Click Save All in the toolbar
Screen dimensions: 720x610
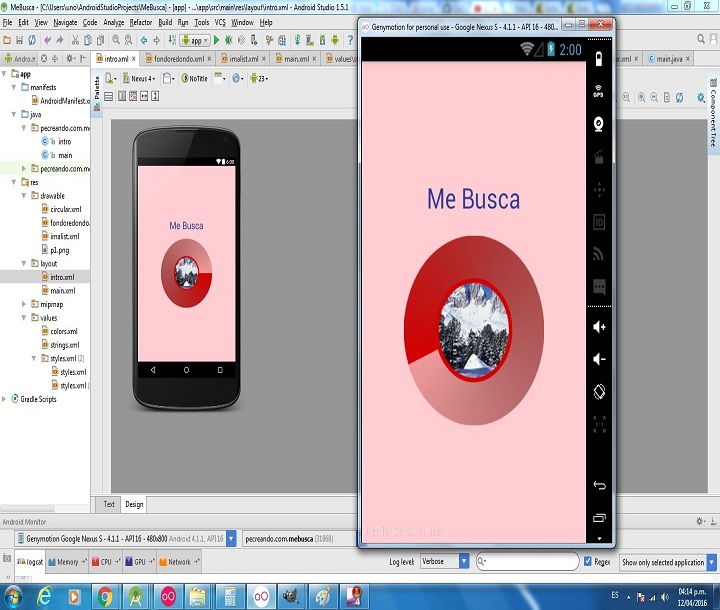(19, 40)
